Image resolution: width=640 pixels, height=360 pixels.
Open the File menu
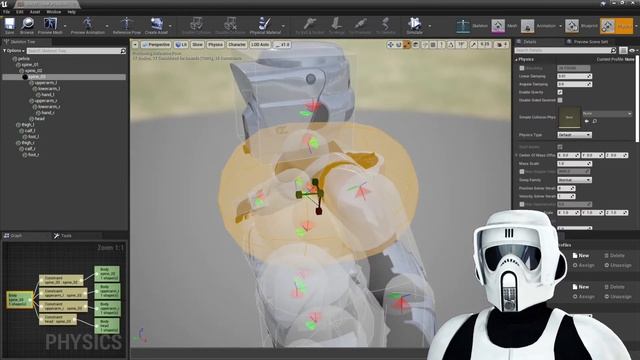[x=7, y=12]
